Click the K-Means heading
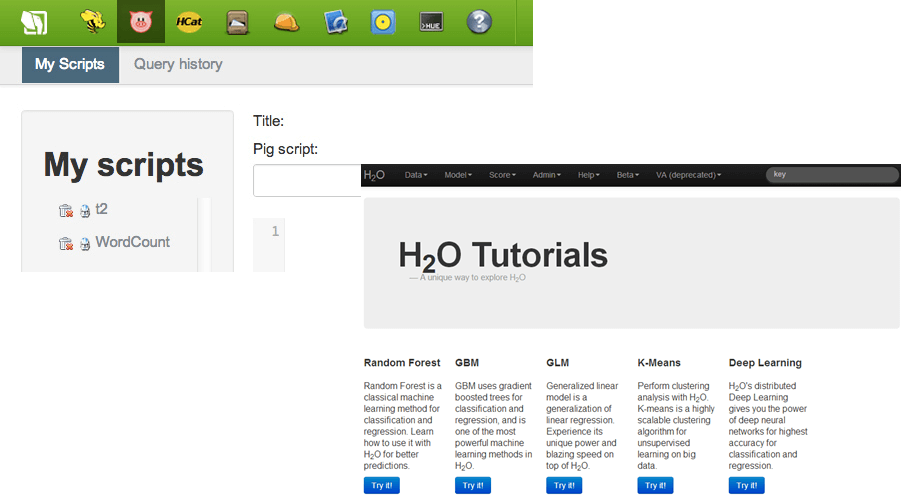This screenshot has height=502, width=901. (659, 363)
